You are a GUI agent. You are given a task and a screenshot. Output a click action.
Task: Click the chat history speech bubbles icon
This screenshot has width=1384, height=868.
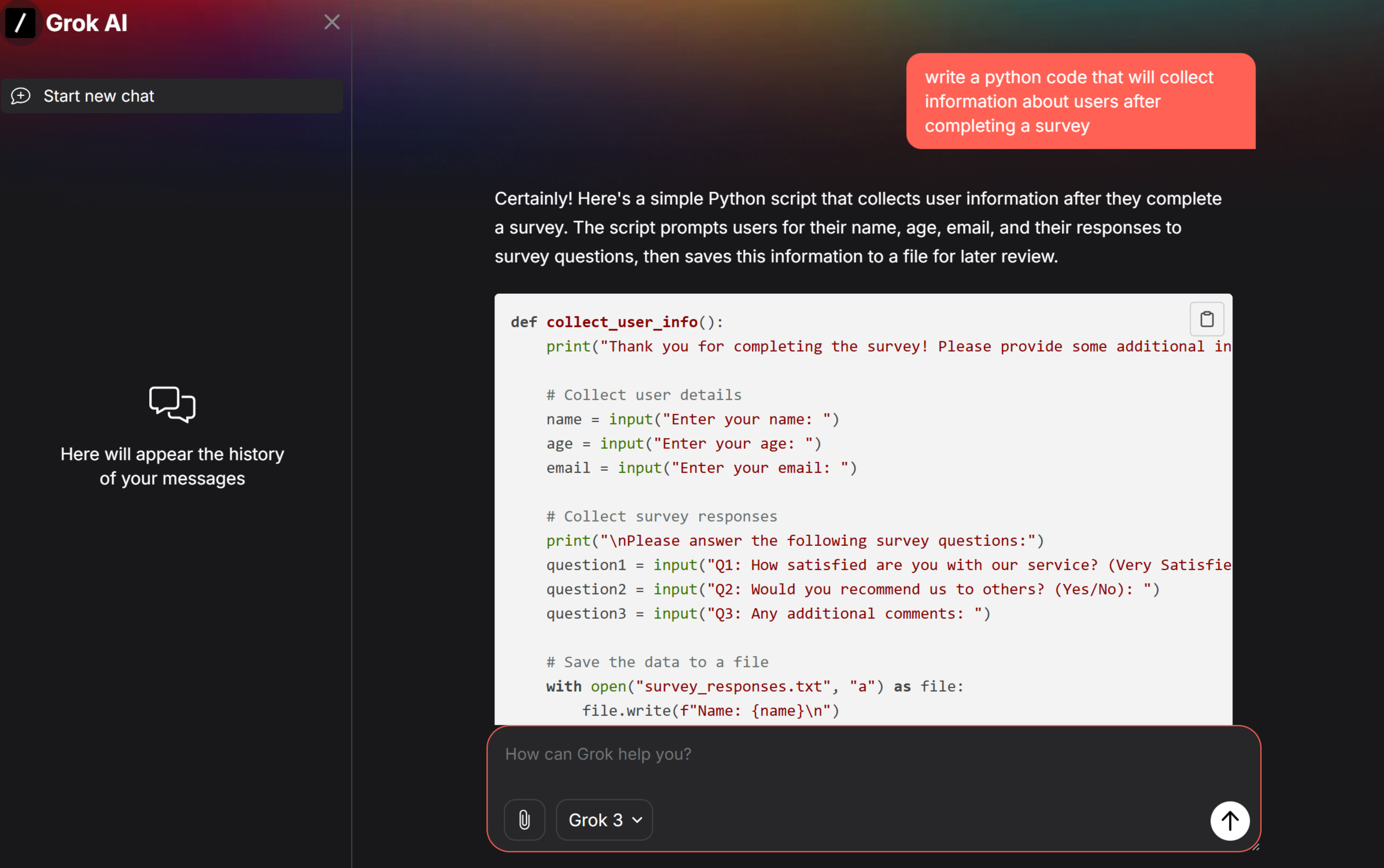click(x=172, y=404)
